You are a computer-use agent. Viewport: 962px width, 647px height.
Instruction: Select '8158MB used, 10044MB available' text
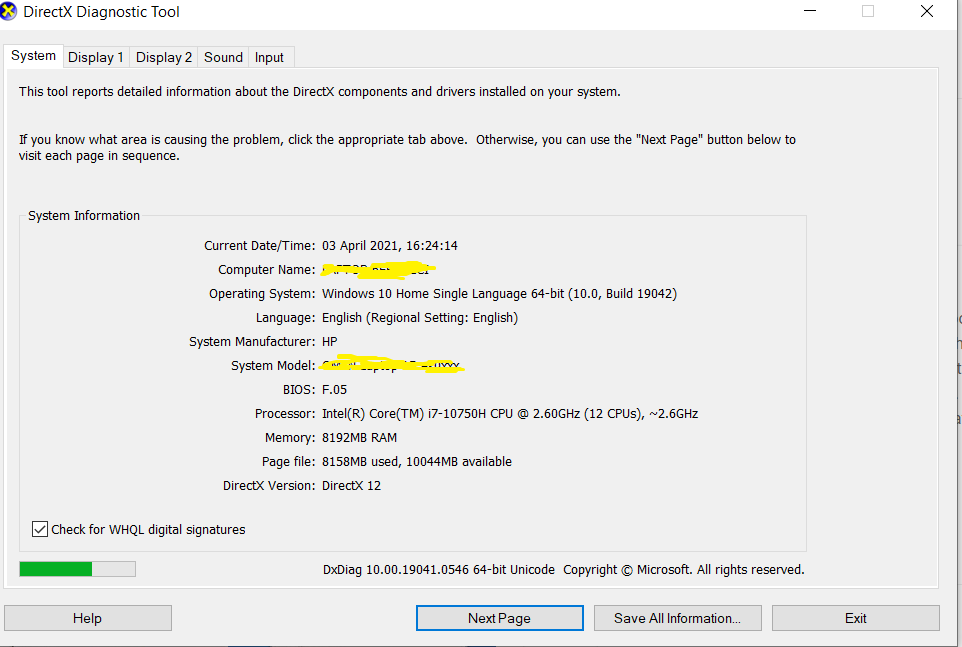tap(417, 462)
